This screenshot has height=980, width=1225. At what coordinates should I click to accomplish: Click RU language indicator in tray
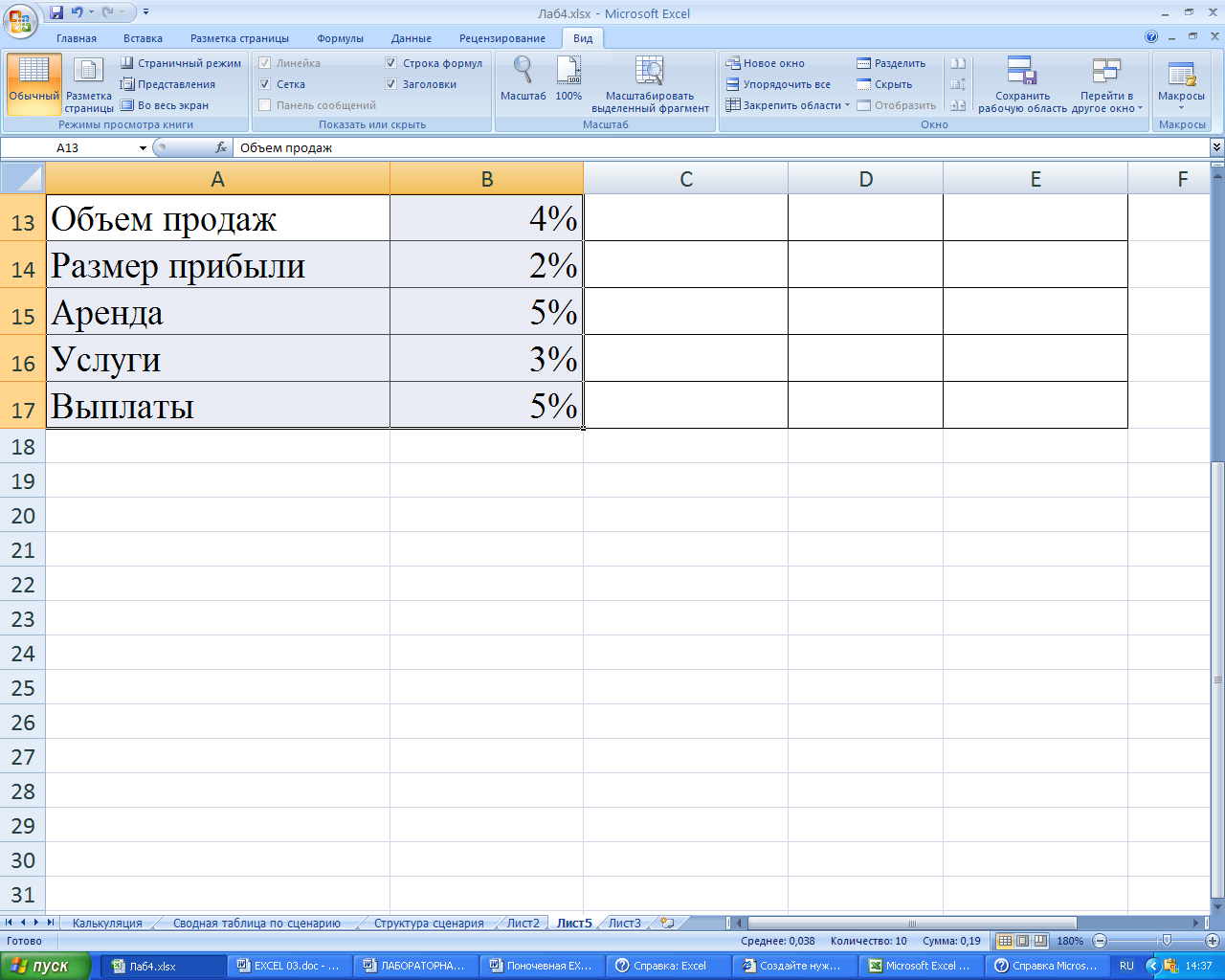coord(1126,966)
